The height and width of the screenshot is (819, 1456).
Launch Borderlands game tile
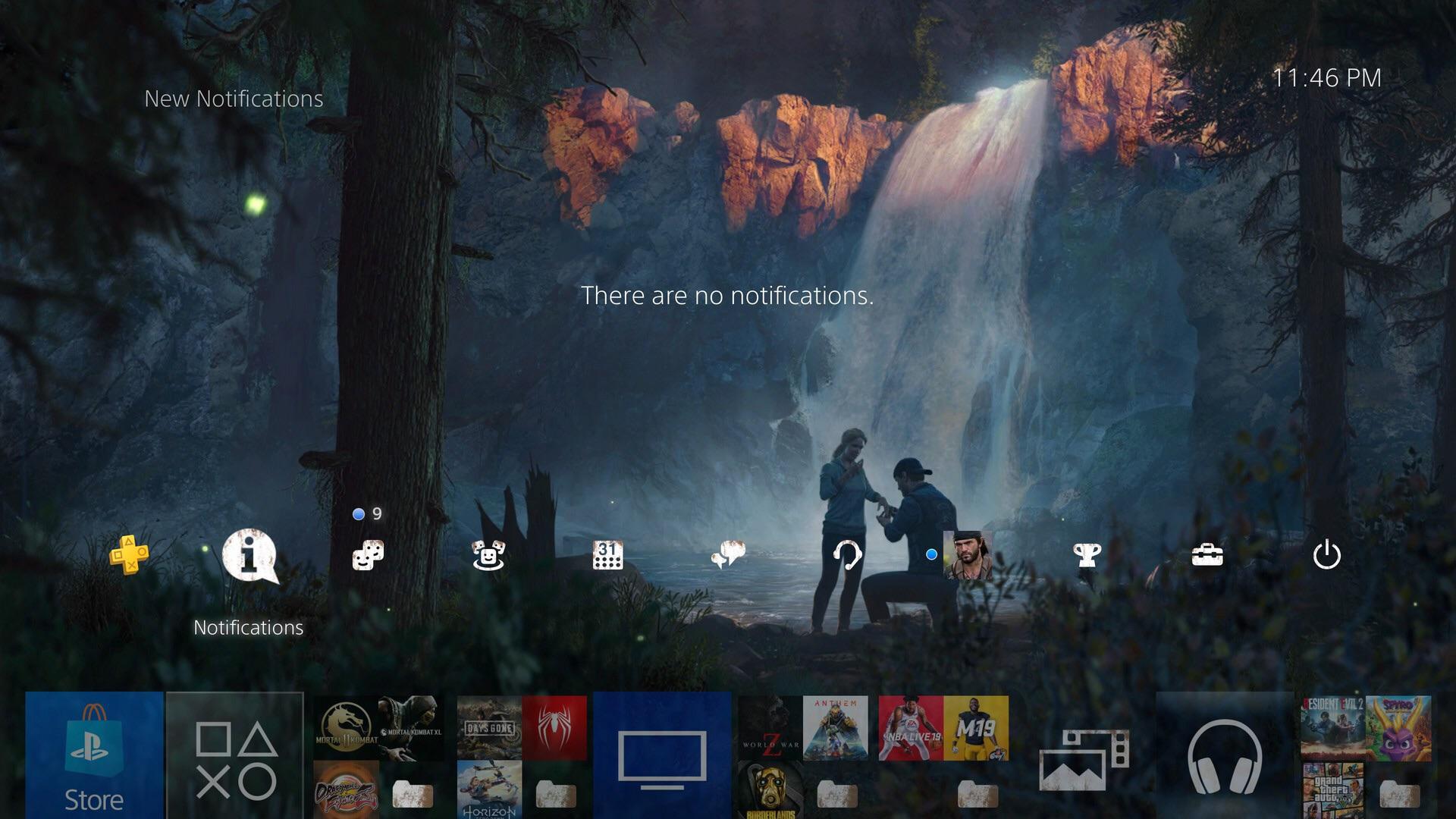770,790
